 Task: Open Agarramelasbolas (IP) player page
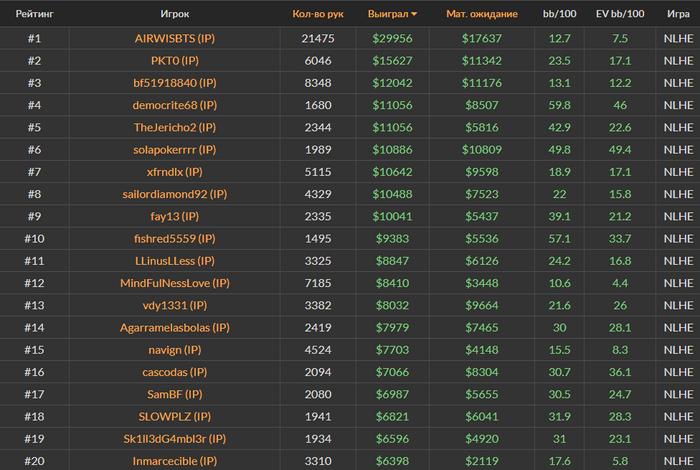175,328
